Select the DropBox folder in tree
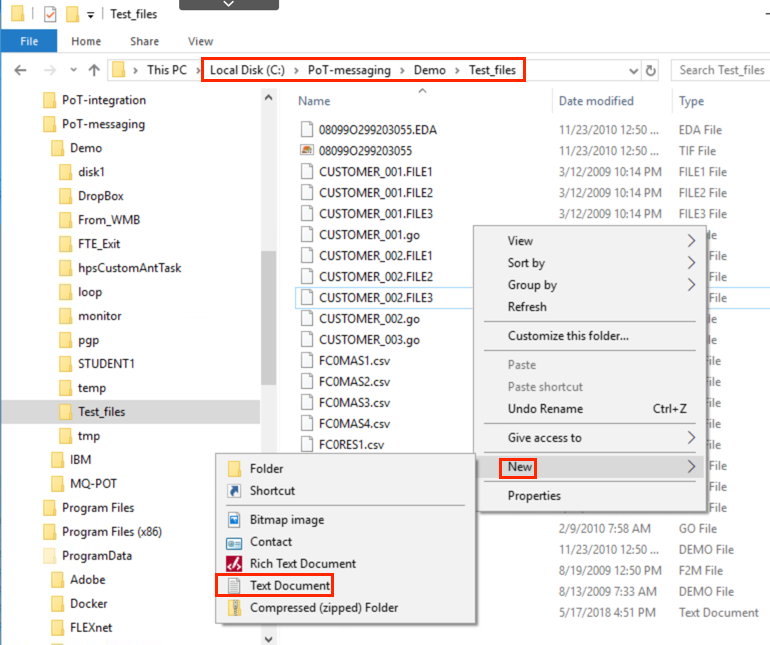This screenshot has height=645, width=770. click(101, 196)
